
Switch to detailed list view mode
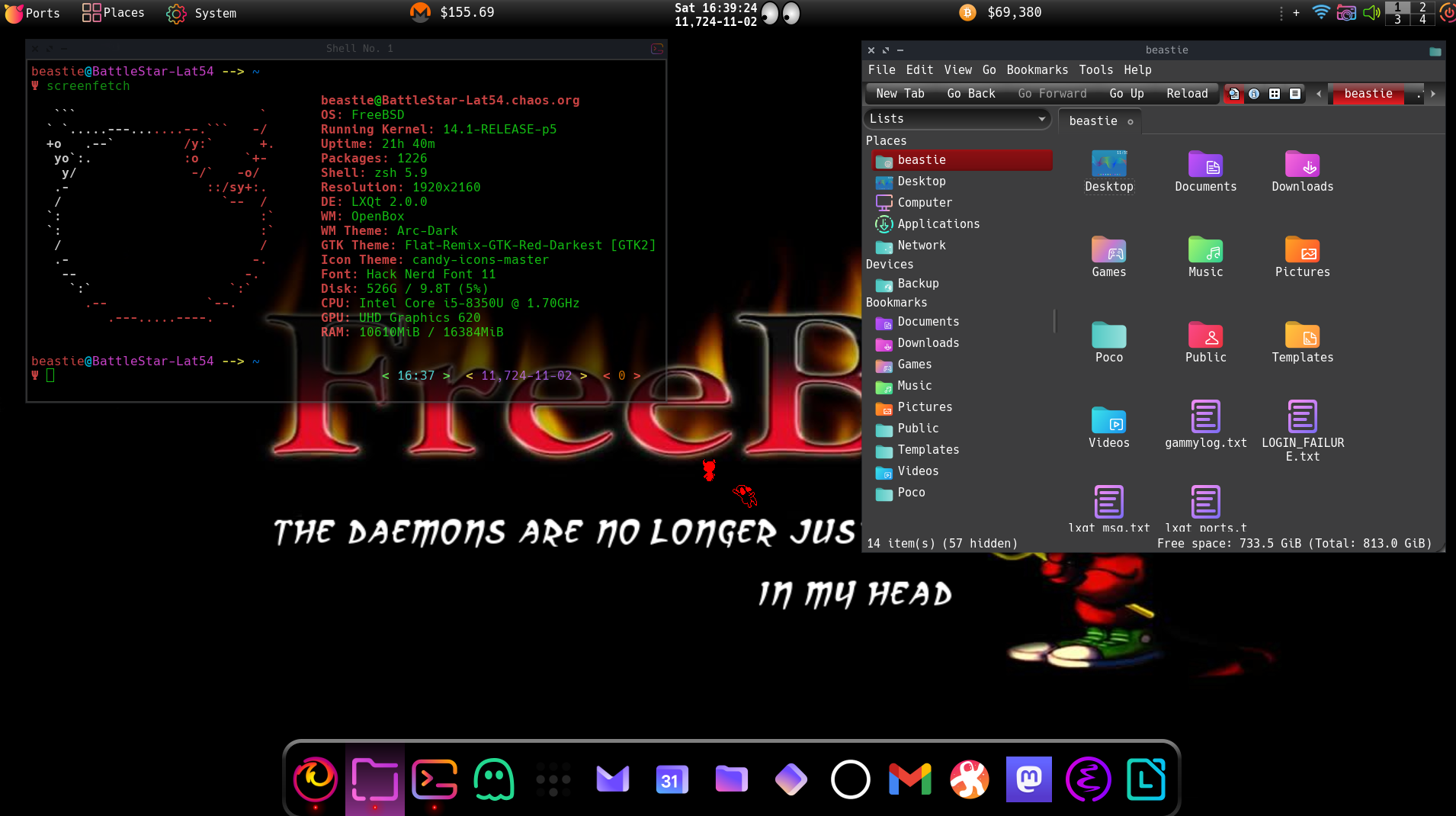click(1295, 94)
